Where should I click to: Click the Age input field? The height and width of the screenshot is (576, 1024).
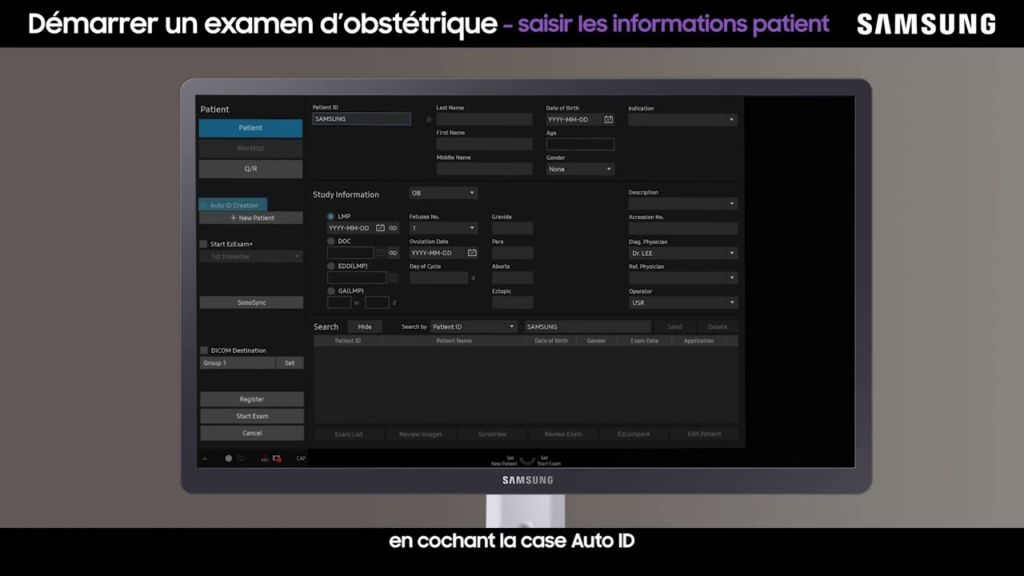(580, 144)
